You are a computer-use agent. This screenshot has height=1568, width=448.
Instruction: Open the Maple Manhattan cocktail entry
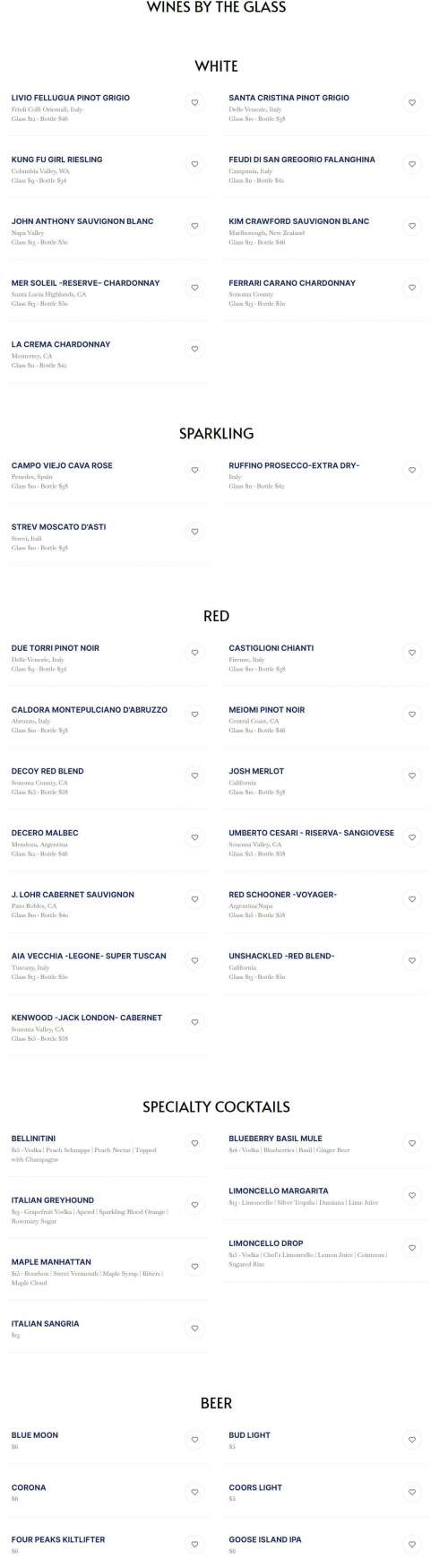pos(108,1271)
